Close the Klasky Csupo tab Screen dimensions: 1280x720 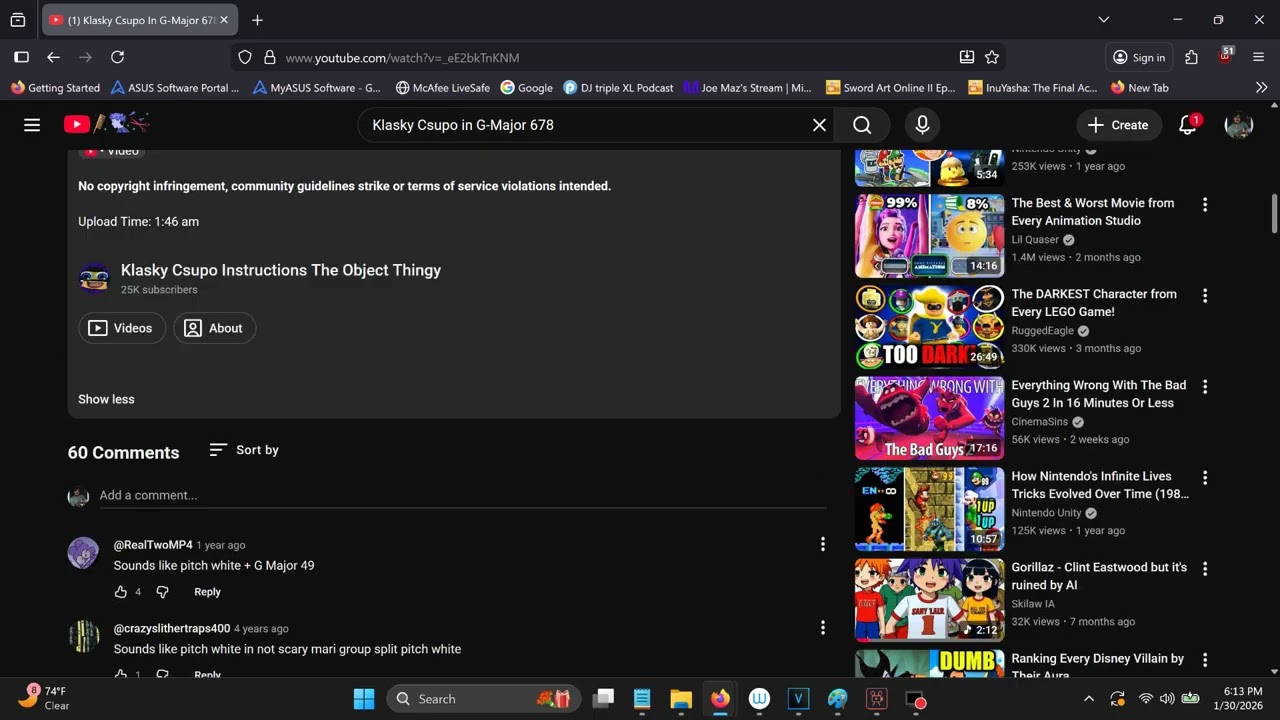coord(224,20)
